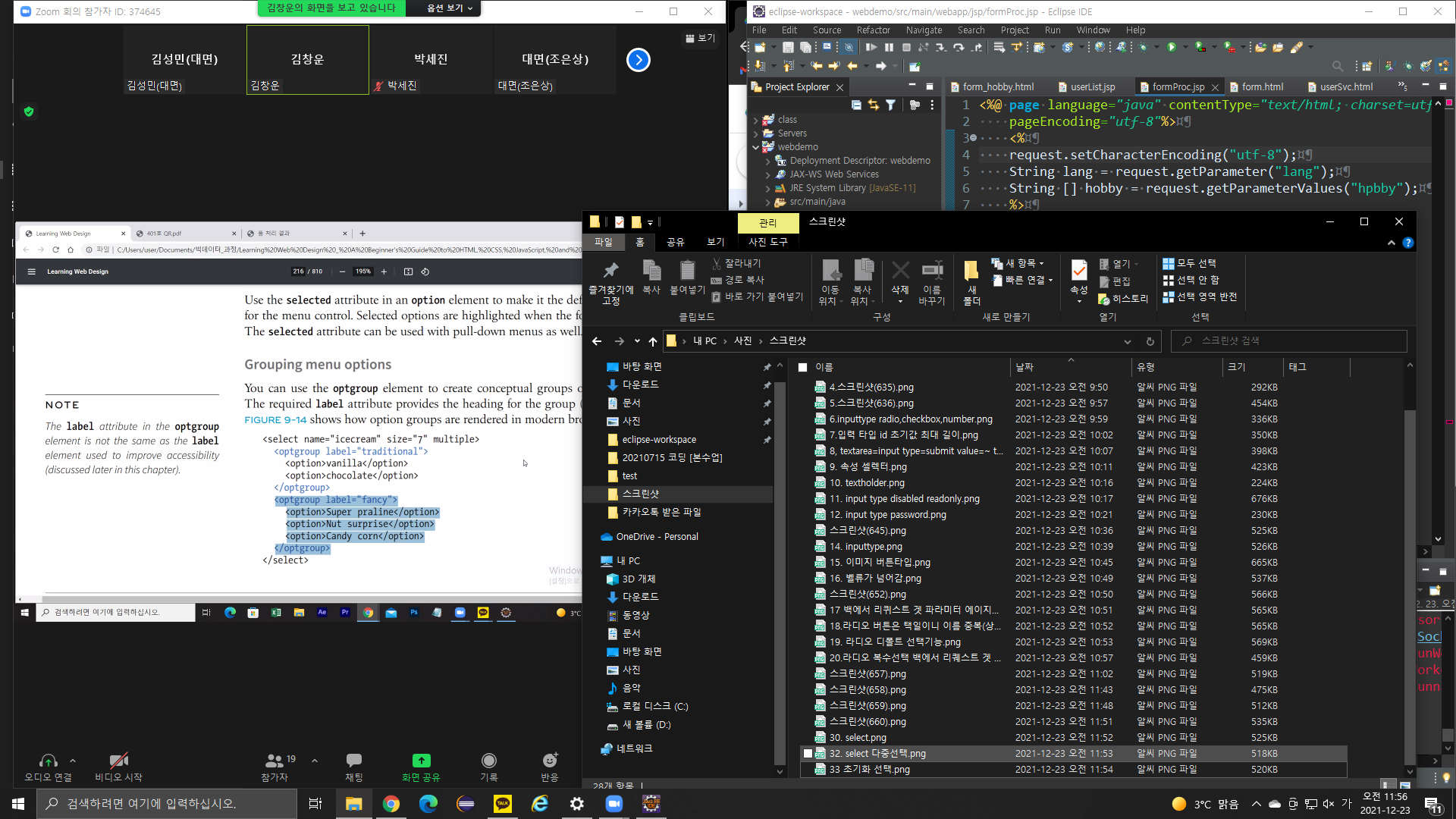Expand the Servers project tree node
This screenshot has width=1456, height=819.
[756, 133]
